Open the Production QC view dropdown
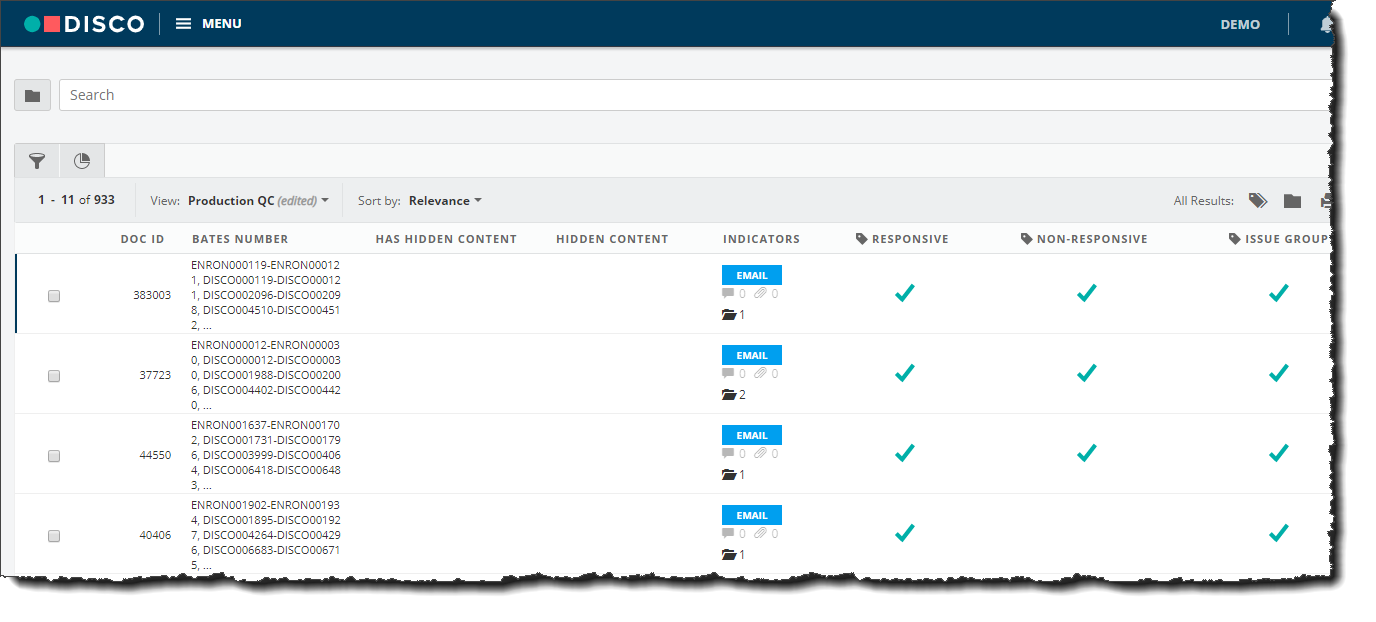Screen dimensions: 1376x622 coord(258,201)
